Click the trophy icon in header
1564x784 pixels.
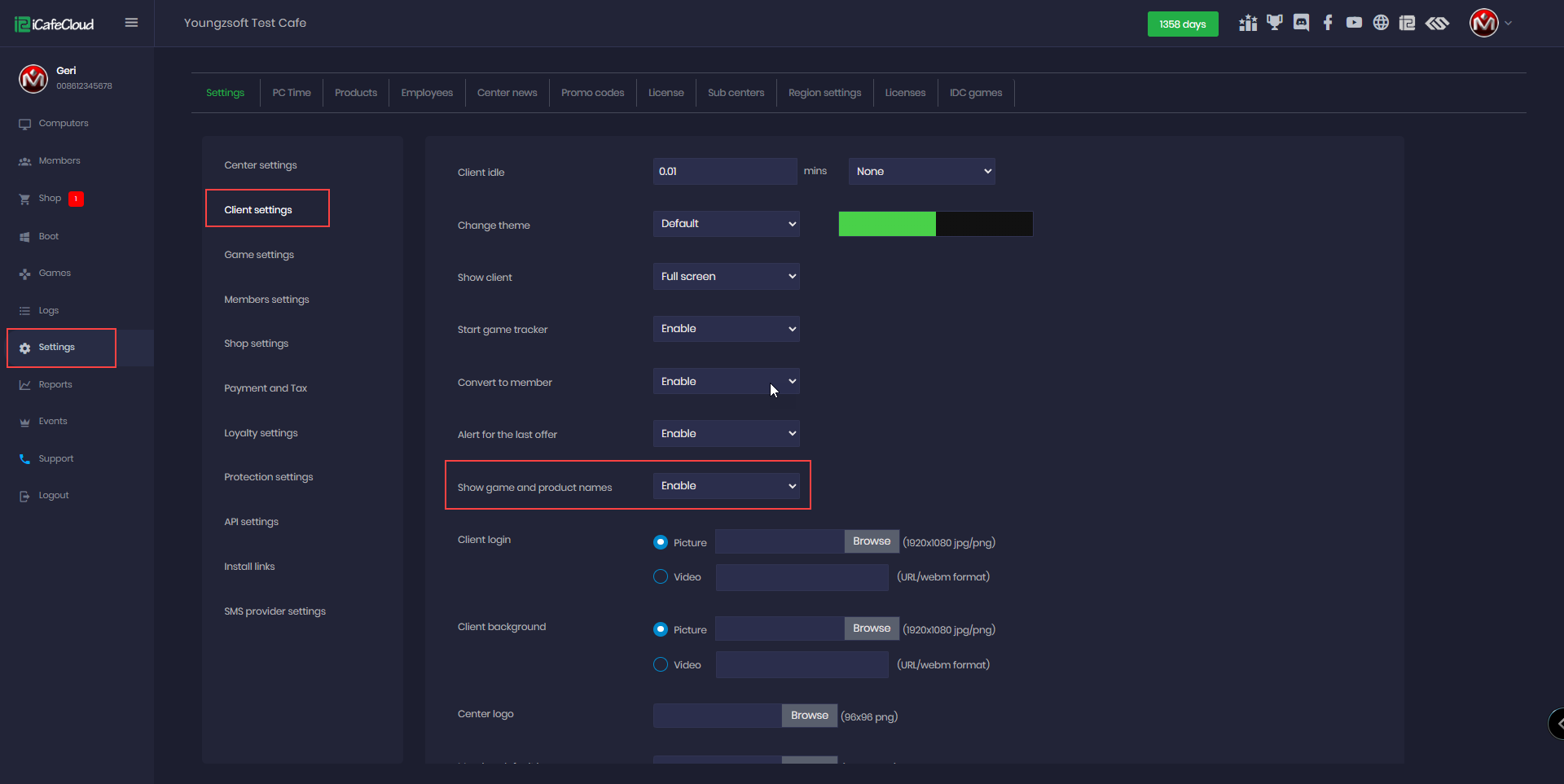point(1274,23)
